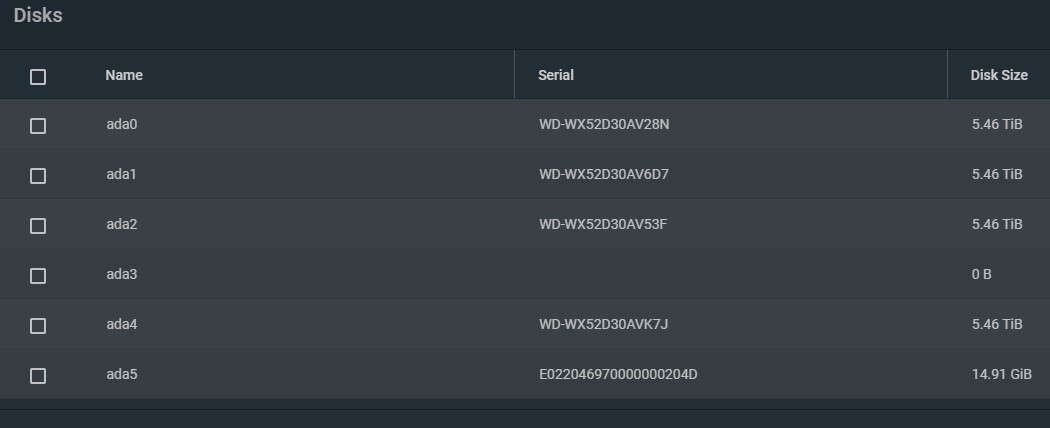Click serial WD-WX52D30AV6D7 entry
This screenshot has width=1050, height=428.
click(604, 174)
